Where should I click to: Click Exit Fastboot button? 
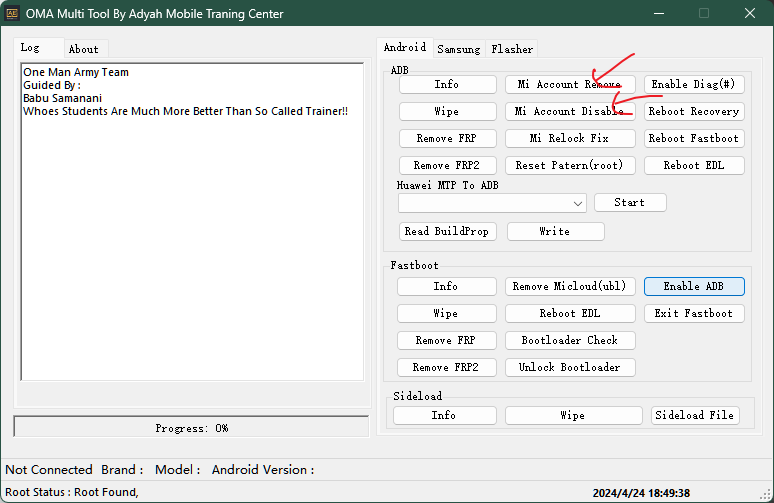tap(694, 313)
